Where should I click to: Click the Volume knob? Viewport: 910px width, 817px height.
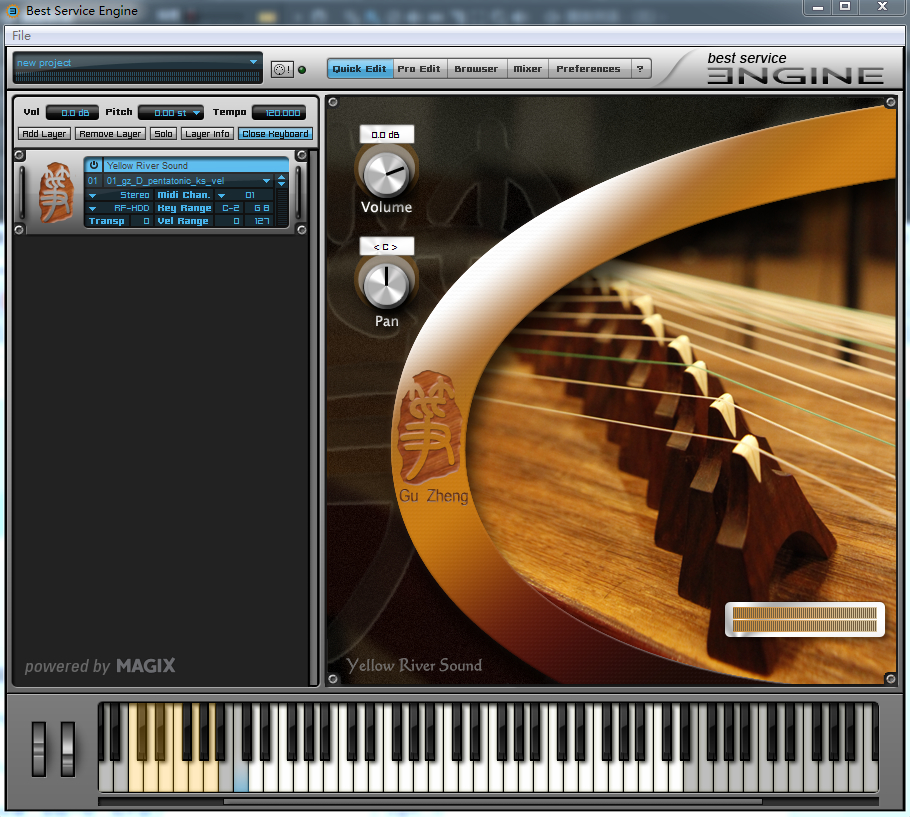coord(386,175)
